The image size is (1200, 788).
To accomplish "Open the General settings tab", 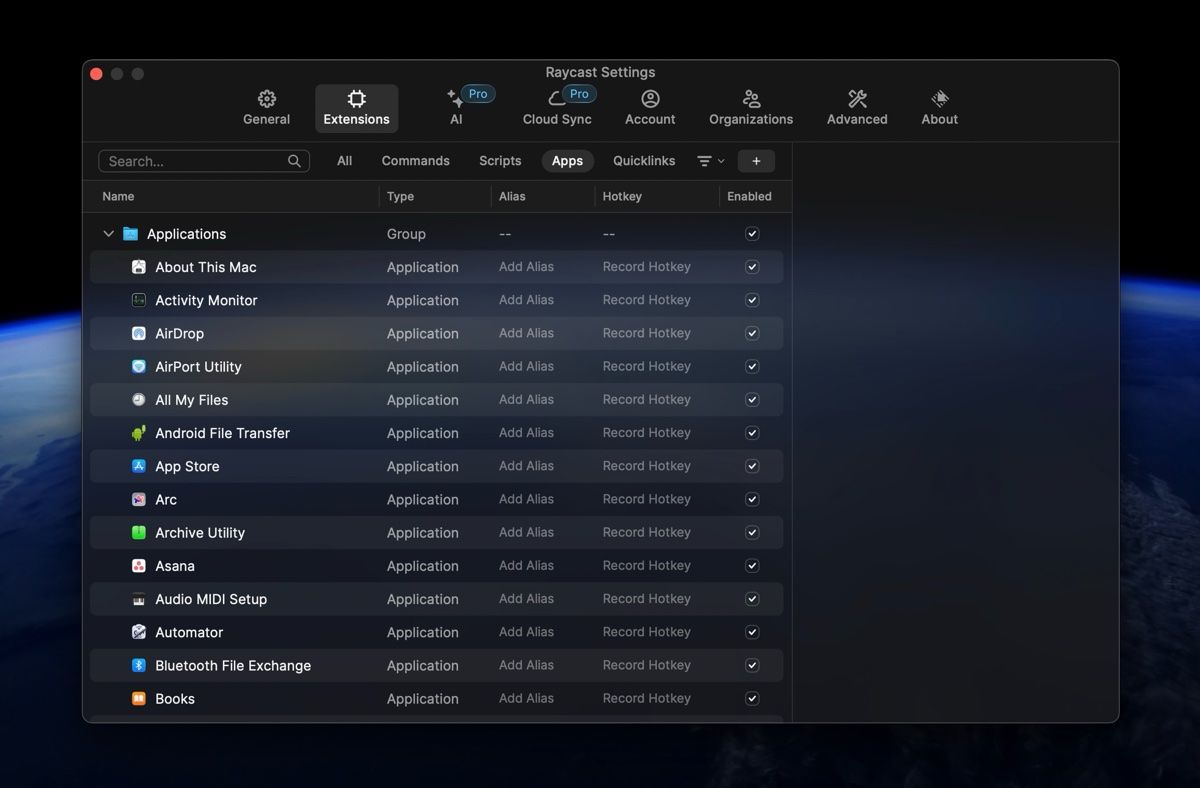I will click(x=266, y=108).
